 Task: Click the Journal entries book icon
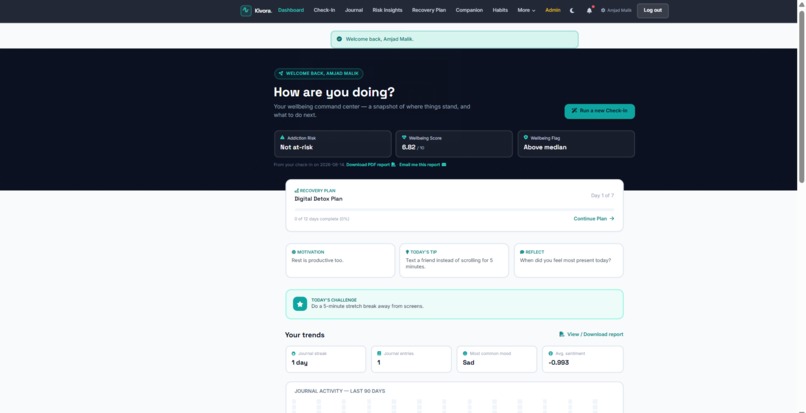click(379, 353)
